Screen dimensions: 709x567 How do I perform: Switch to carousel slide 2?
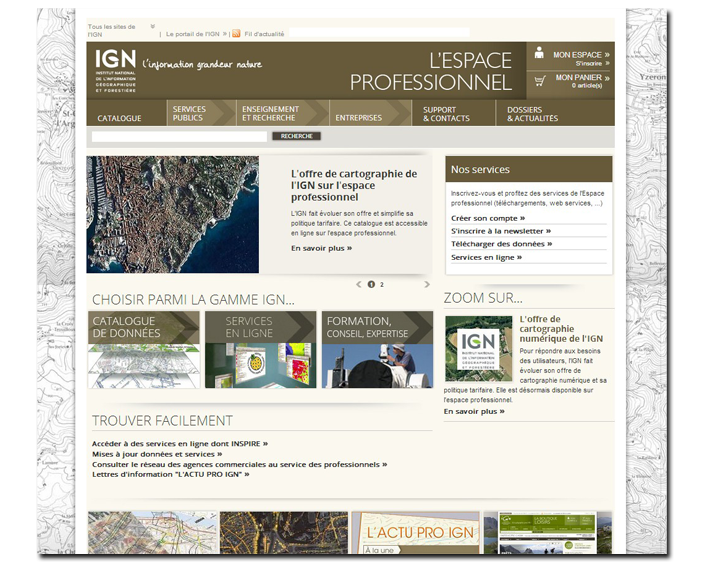coord(381,284)
